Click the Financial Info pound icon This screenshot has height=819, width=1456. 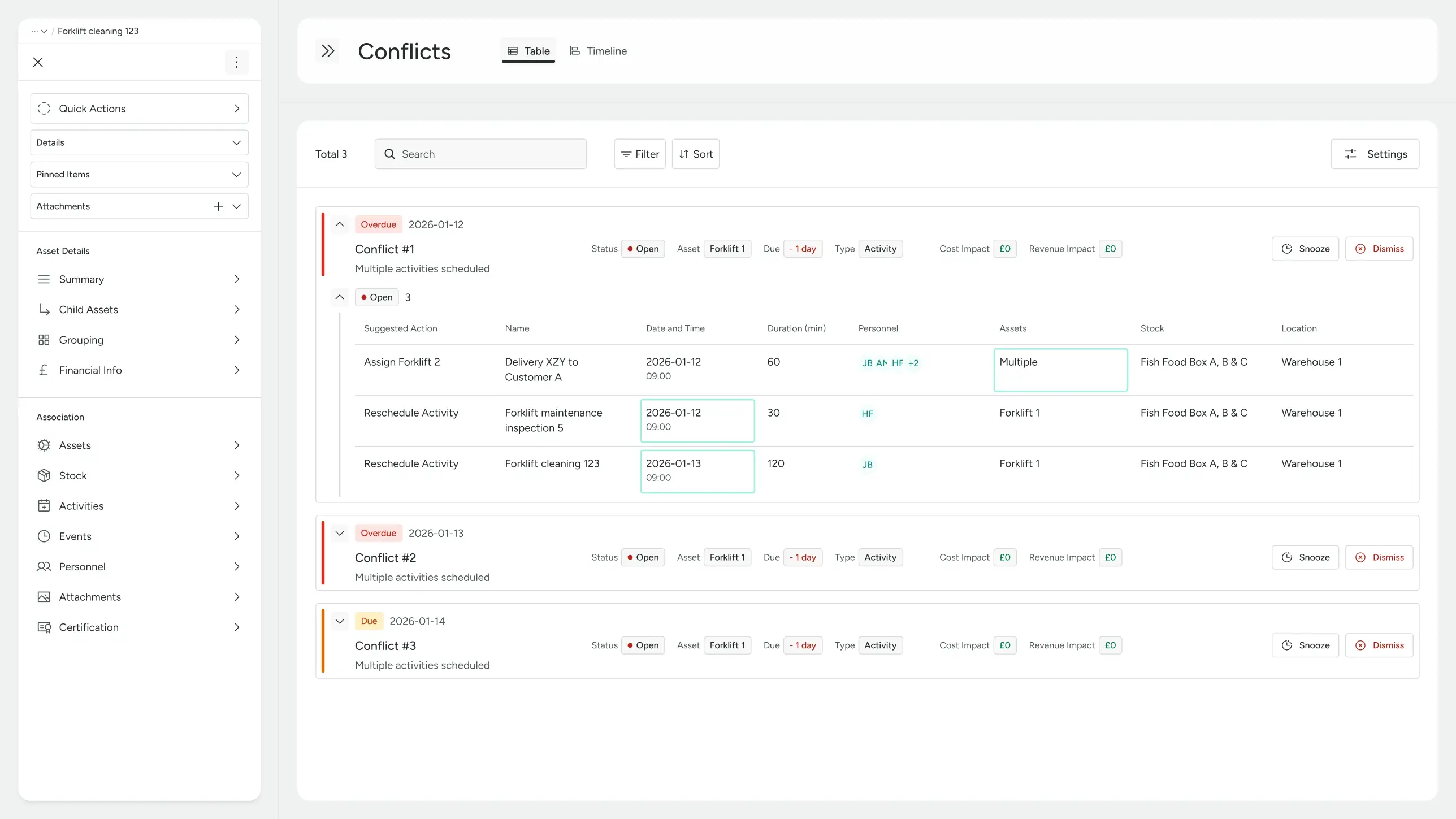point(44,370)
